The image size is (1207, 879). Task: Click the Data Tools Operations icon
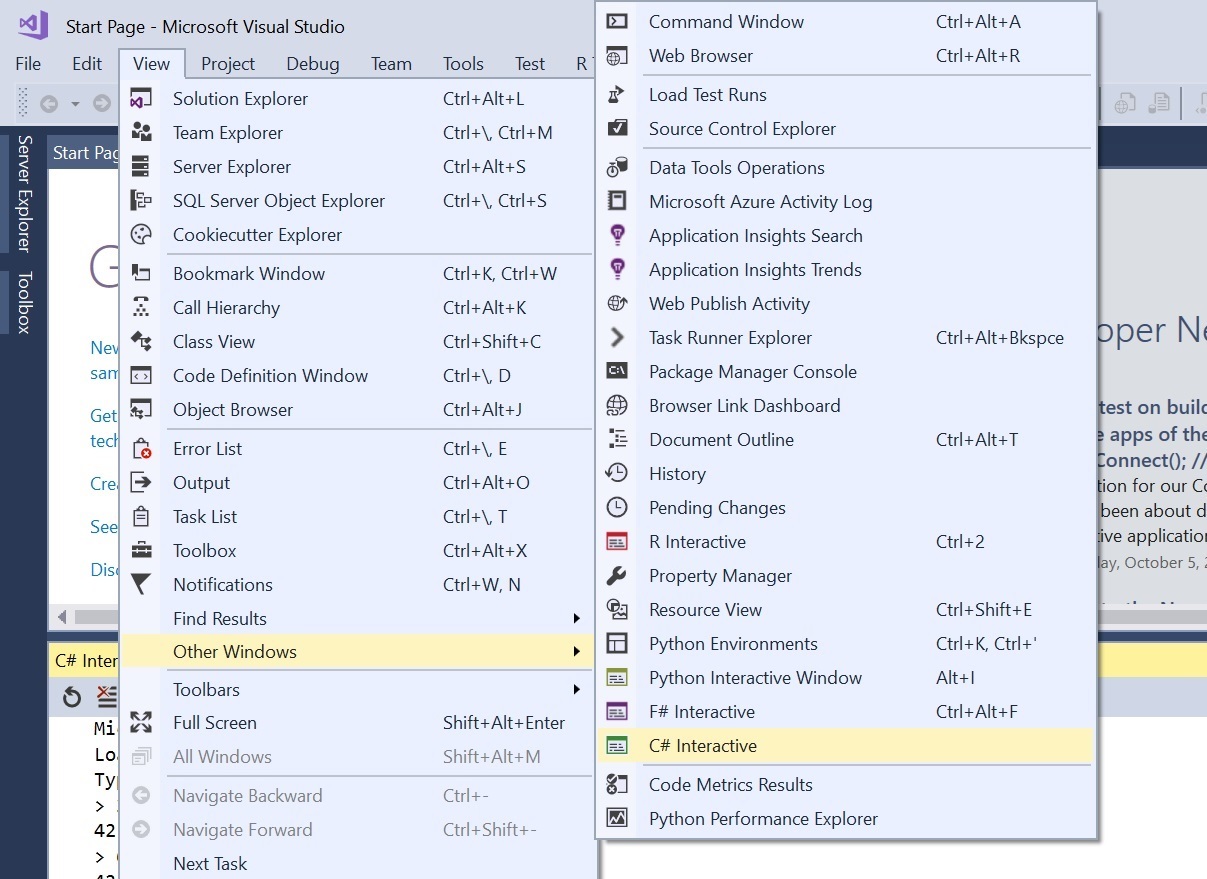click(618, 168)
